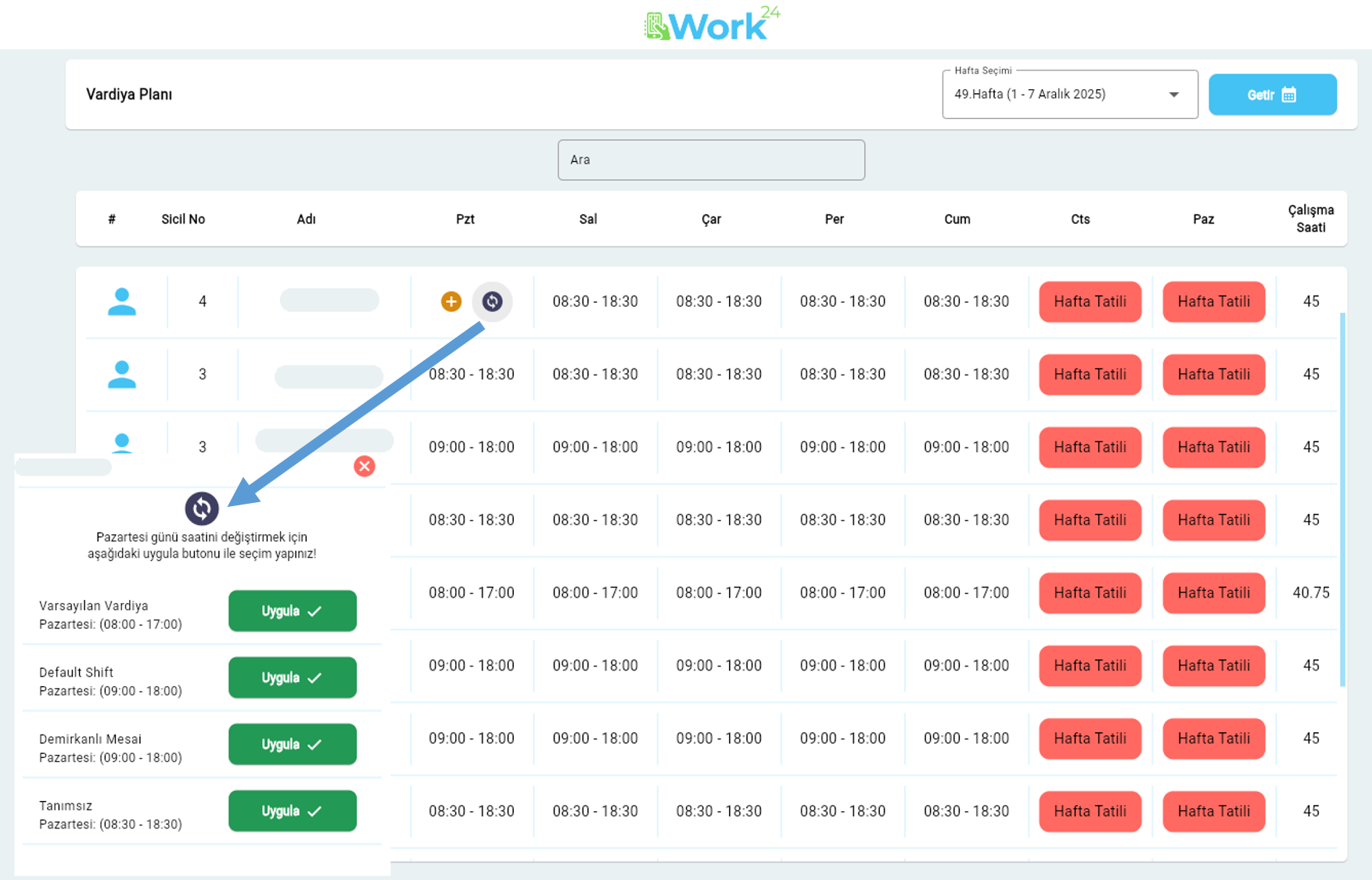1372x880 pixels.
Task: Click the table's vertical scrollbar
Action: tap(1342, 501)
